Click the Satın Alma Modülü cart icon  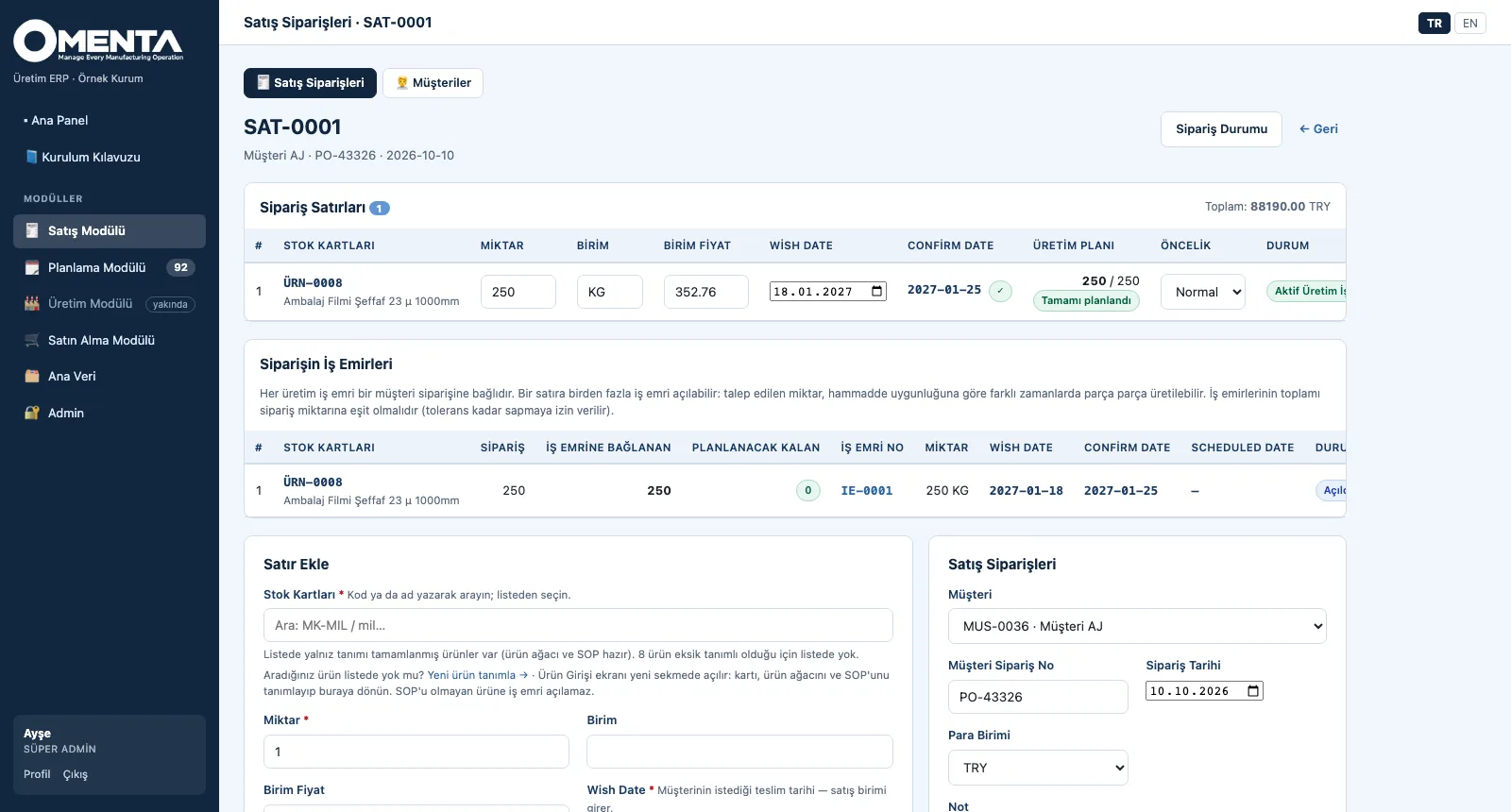(32, 340)
